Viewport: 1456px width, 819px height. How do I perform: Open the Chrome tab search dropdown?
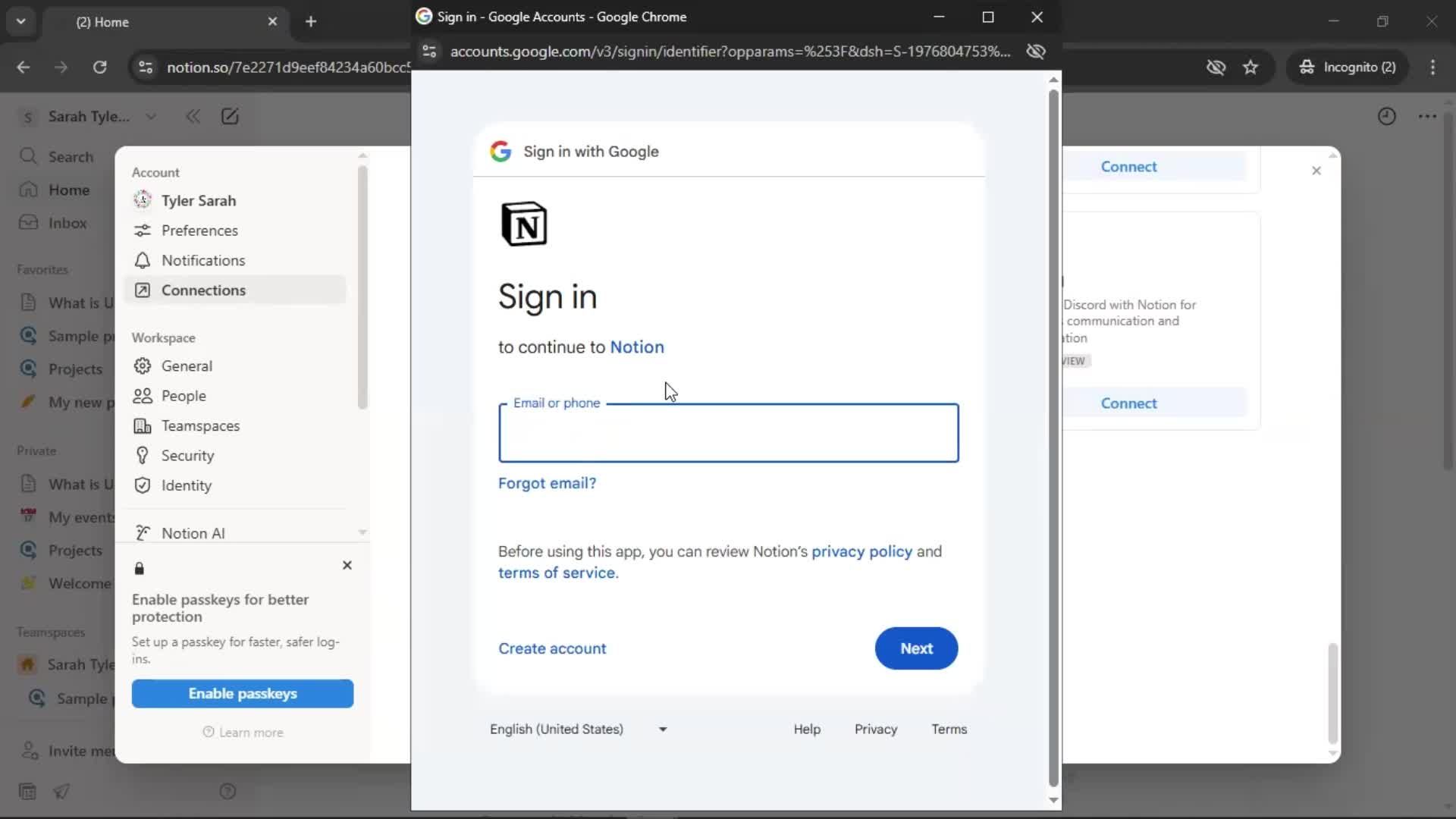pyautogui.click(x=21, y=21)
